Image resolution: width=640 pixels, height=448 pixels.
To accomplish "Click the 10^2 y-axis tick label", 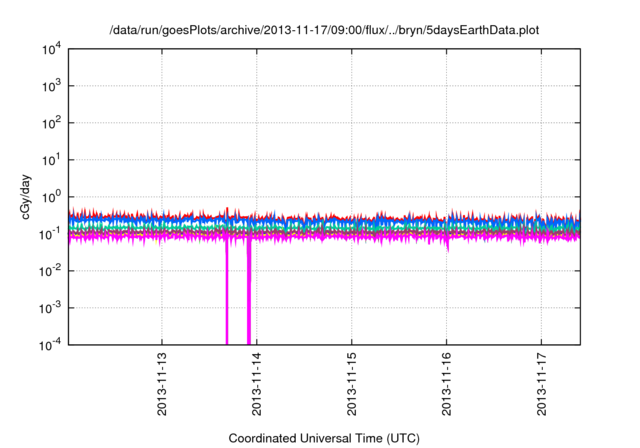I will pyautogui.click(x=51, y=124).
